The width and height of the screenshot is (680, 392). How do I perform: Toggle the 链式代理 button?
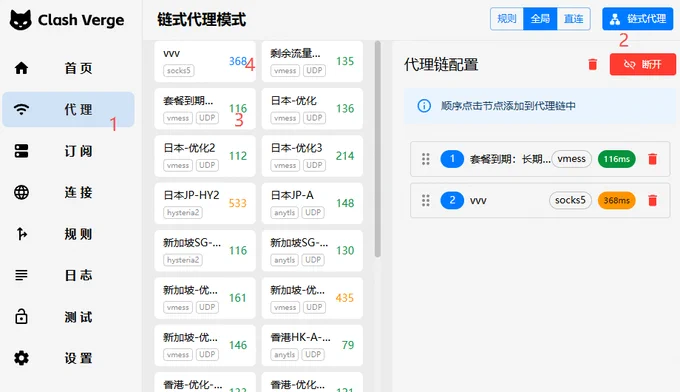point(638,19)
